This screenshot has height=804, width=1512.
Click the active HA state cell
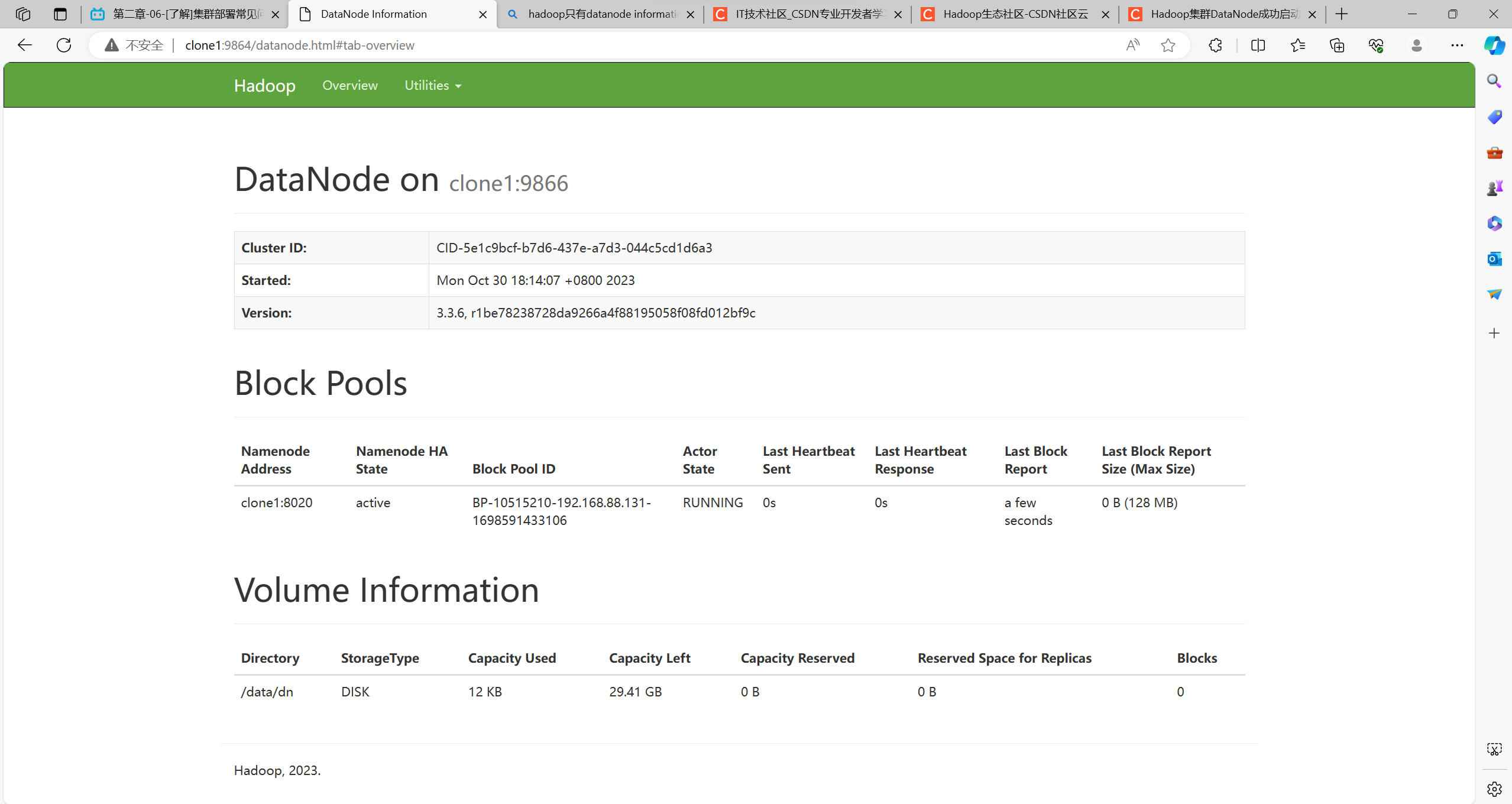373,502
